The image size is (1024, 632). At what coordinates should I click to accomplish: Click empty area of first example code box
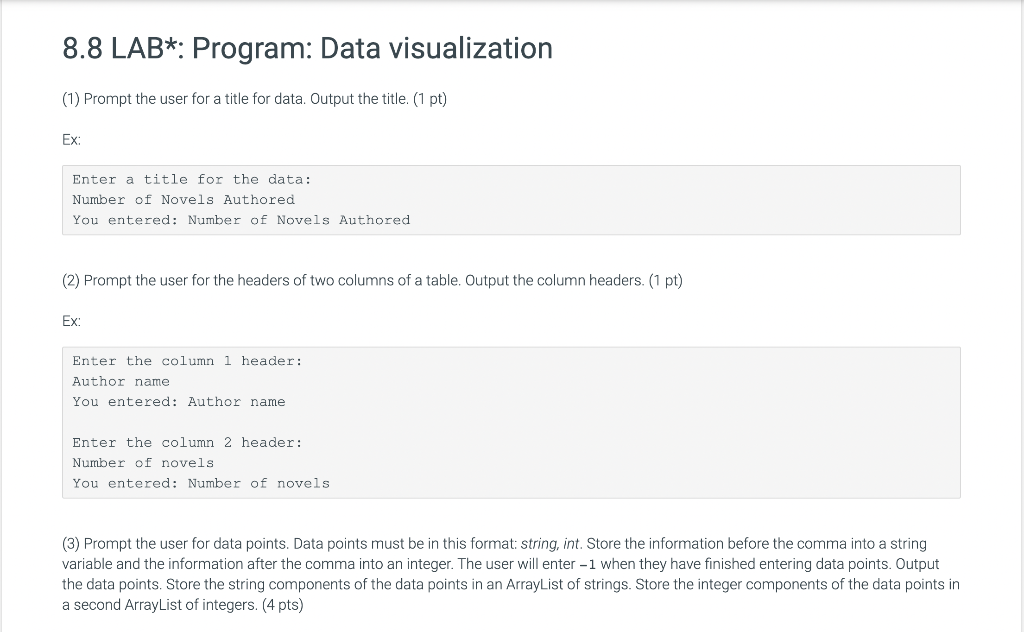686,200
